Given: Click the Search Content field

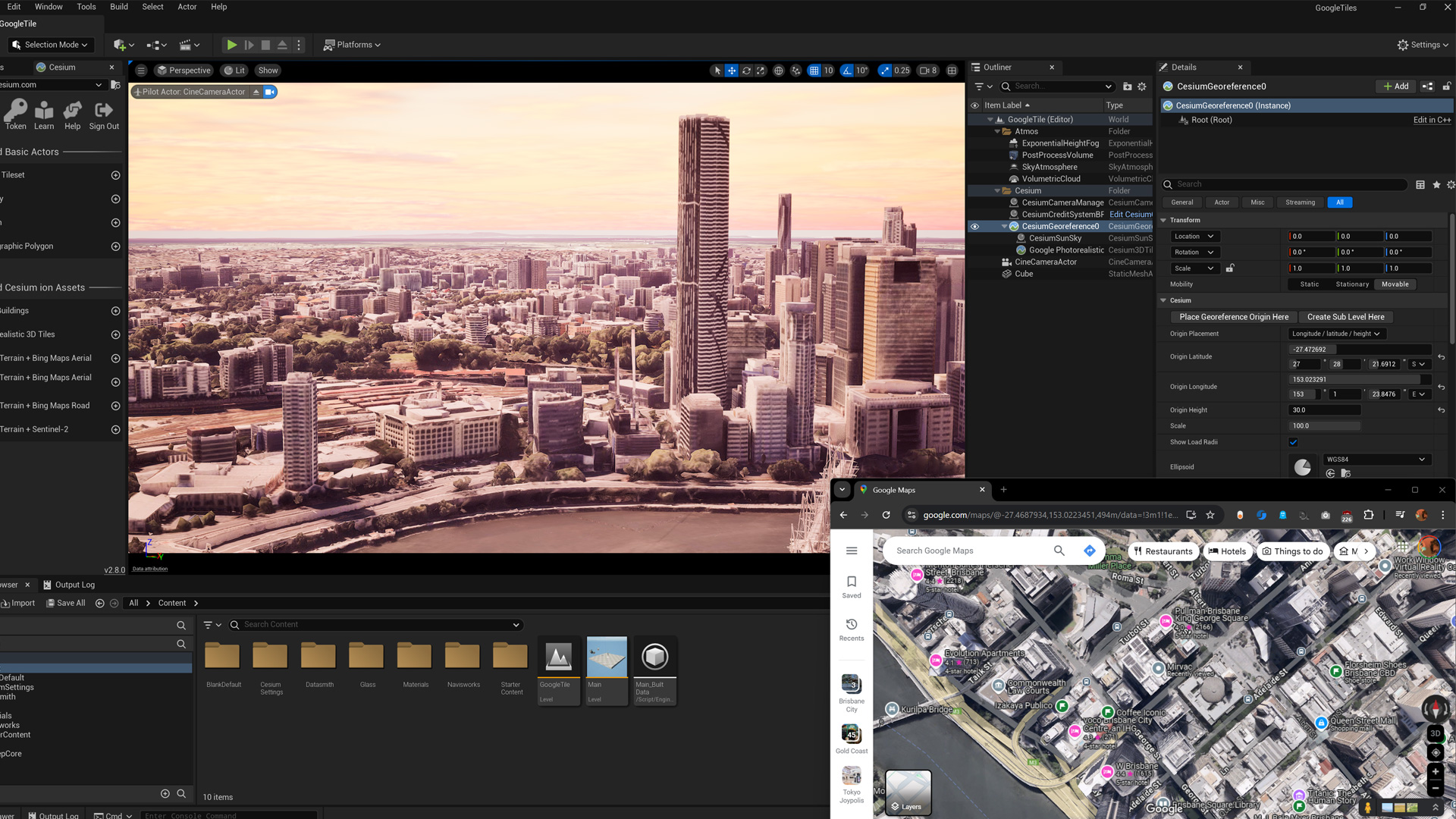Looking at the screenshot, I should coord(375,625).
